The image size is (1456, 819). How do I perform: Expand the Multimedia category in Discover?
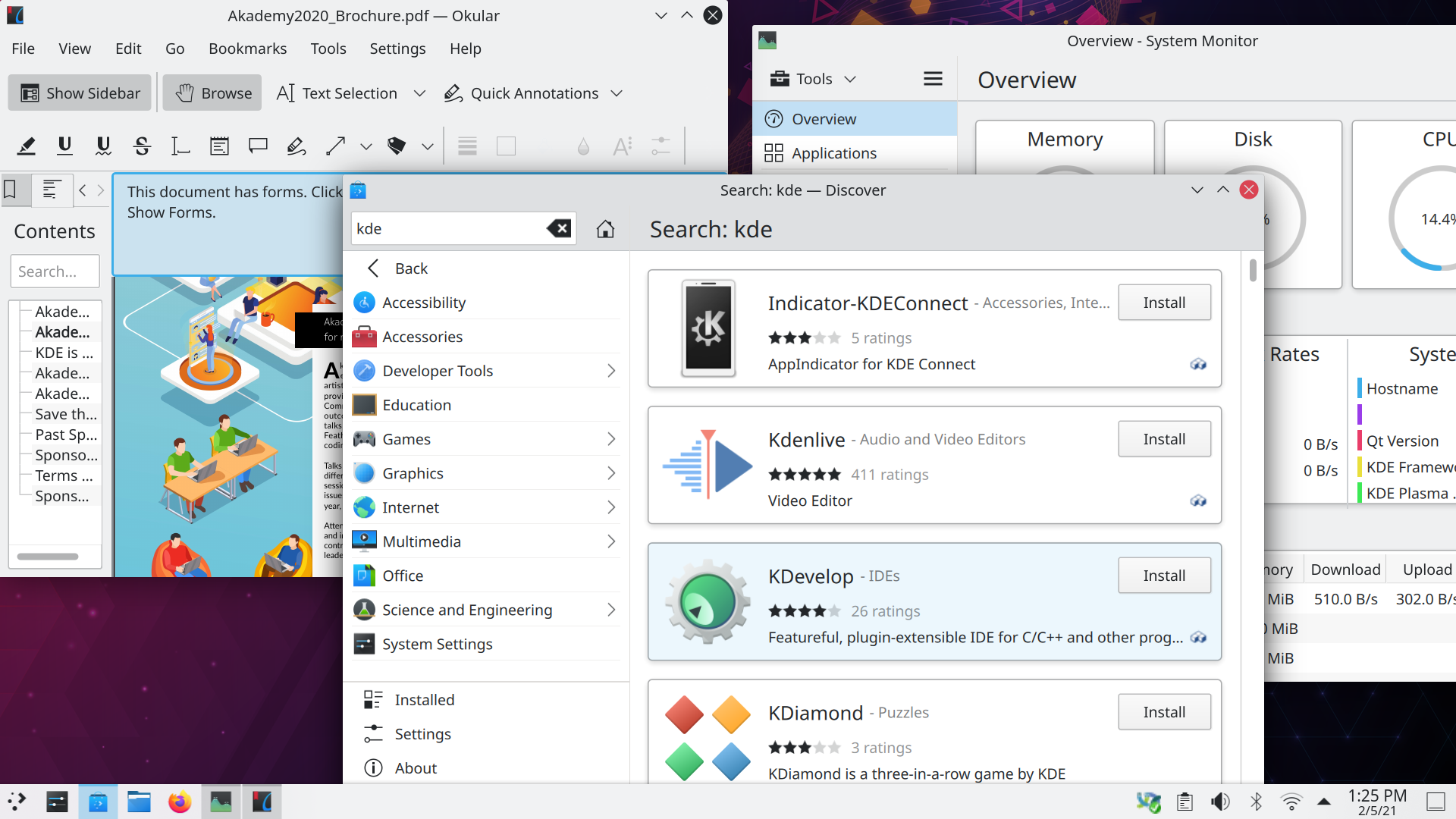pyautogui.click(x=611, y=541)
